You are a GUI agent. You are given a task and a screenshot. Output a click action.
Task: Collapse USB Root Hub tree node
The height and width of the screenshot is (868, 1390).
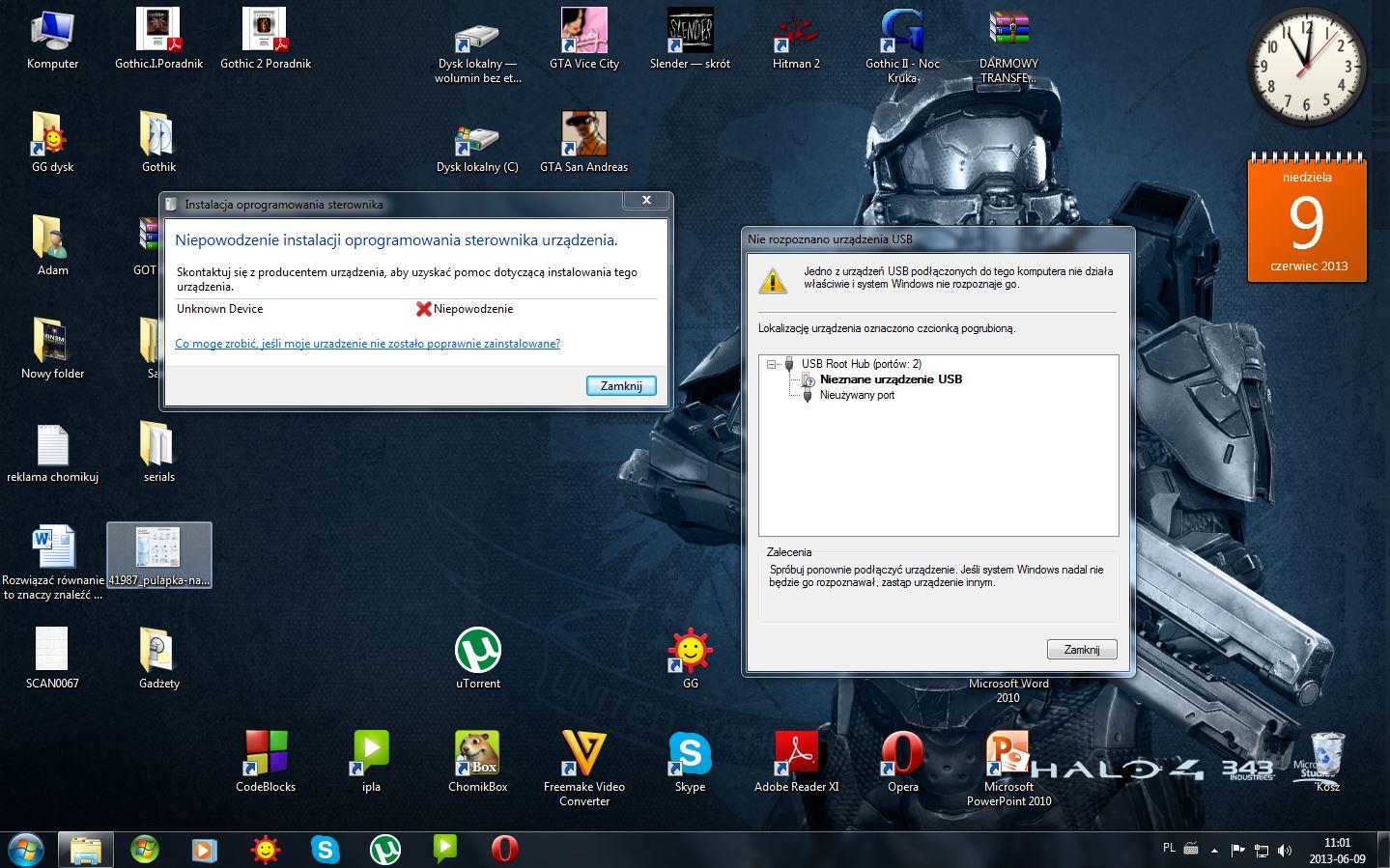(771, 364)
